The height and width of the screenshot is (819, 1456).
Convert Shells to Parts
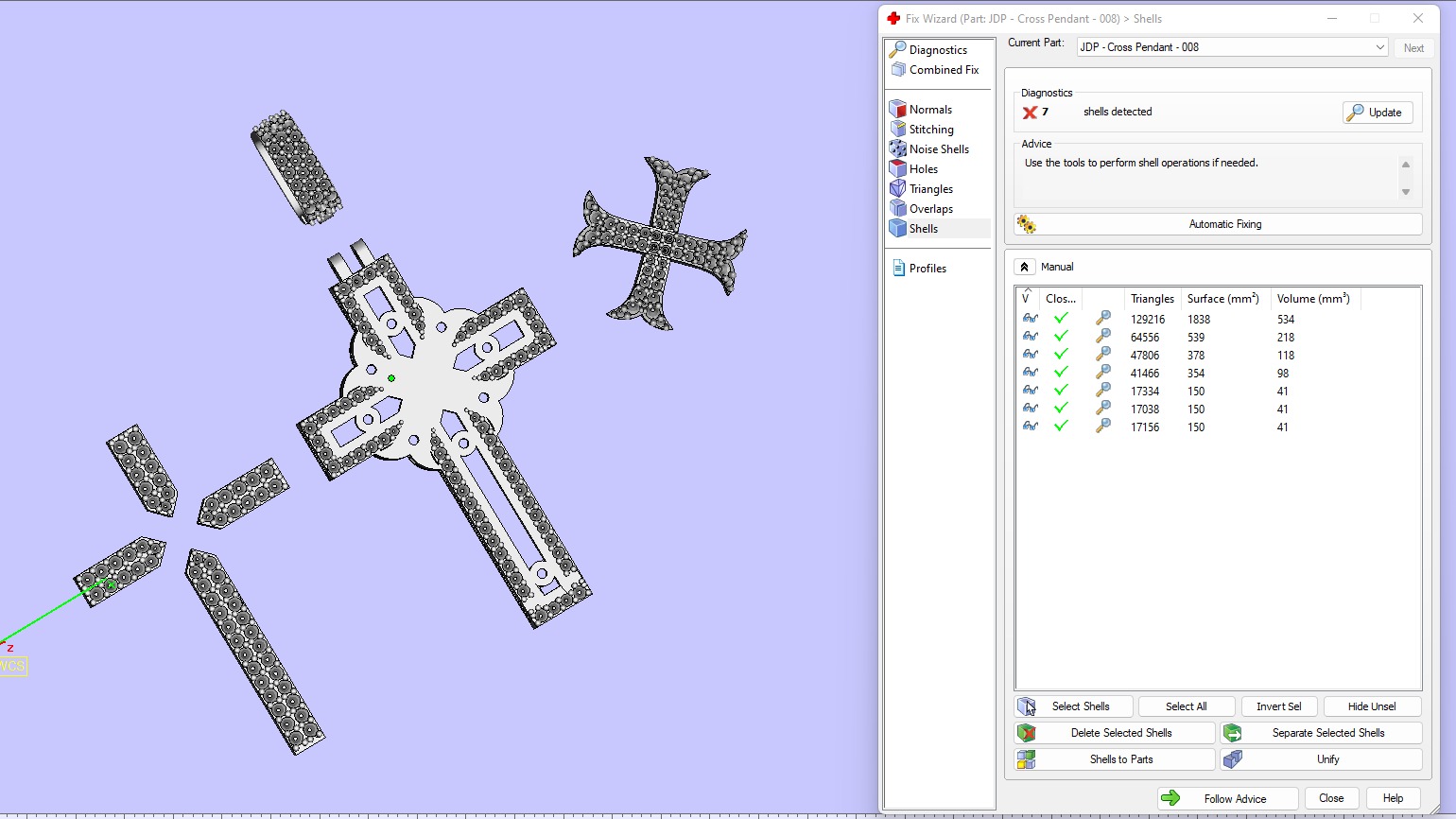pyautogui.click(x=1115, y=759)
